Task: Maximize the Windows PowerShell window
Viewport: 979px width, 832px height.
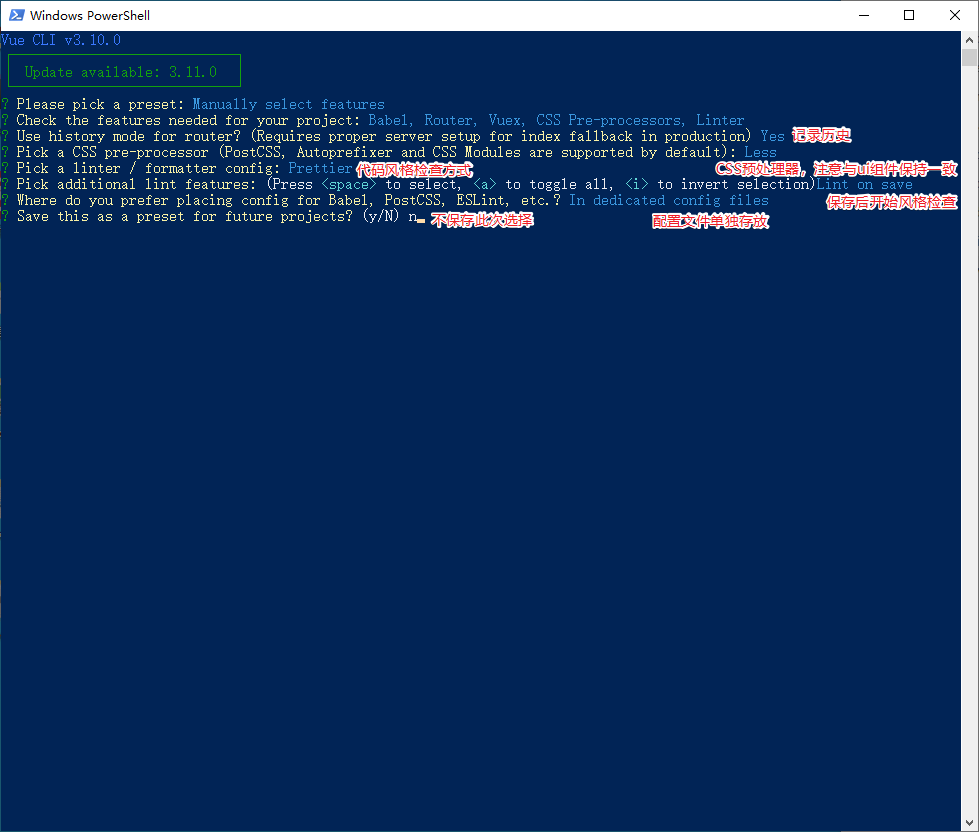Action: (909, 15)
